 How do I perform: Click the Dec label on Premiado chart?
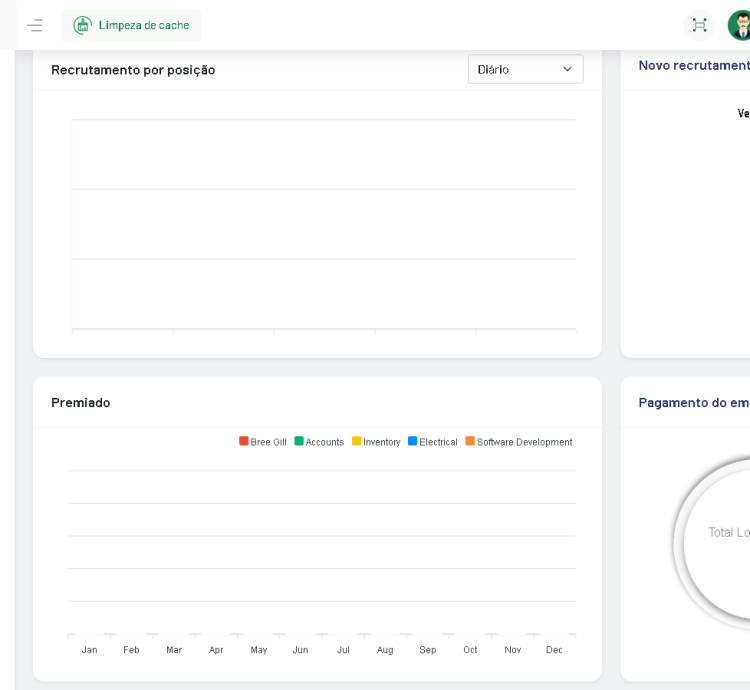554,650
